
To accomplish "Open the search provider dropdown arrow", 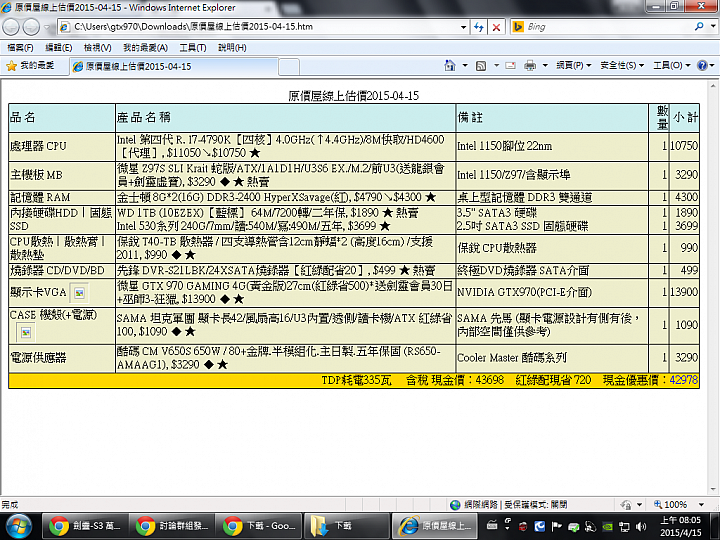I will click(713, 27).
